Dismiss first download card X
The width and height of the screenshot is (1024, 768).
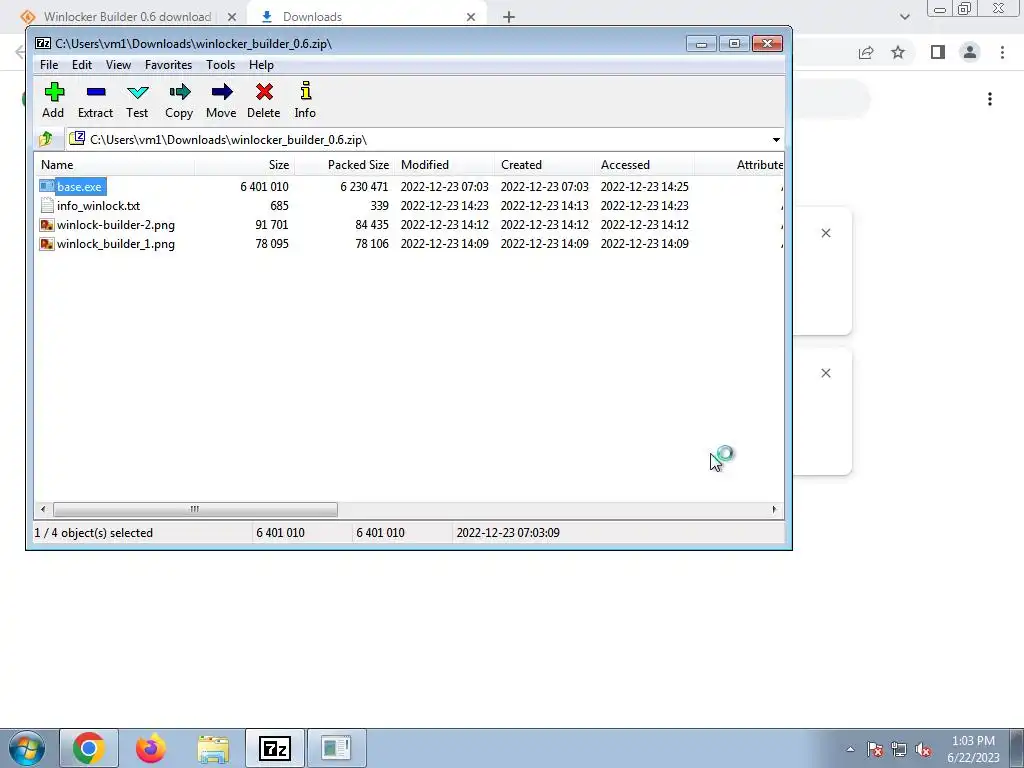[826, 233]
